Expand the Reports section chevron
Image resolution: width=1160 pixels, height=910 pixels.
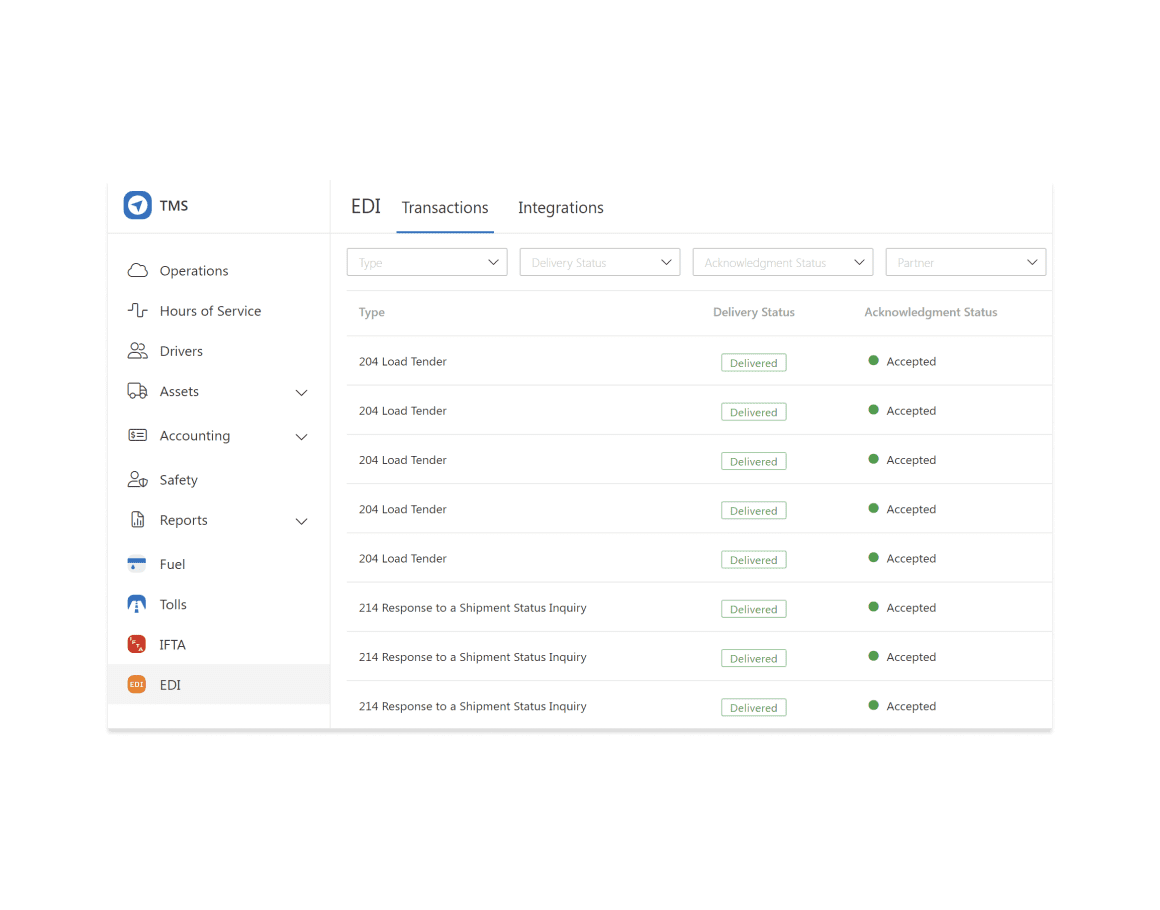coord(301,520)
